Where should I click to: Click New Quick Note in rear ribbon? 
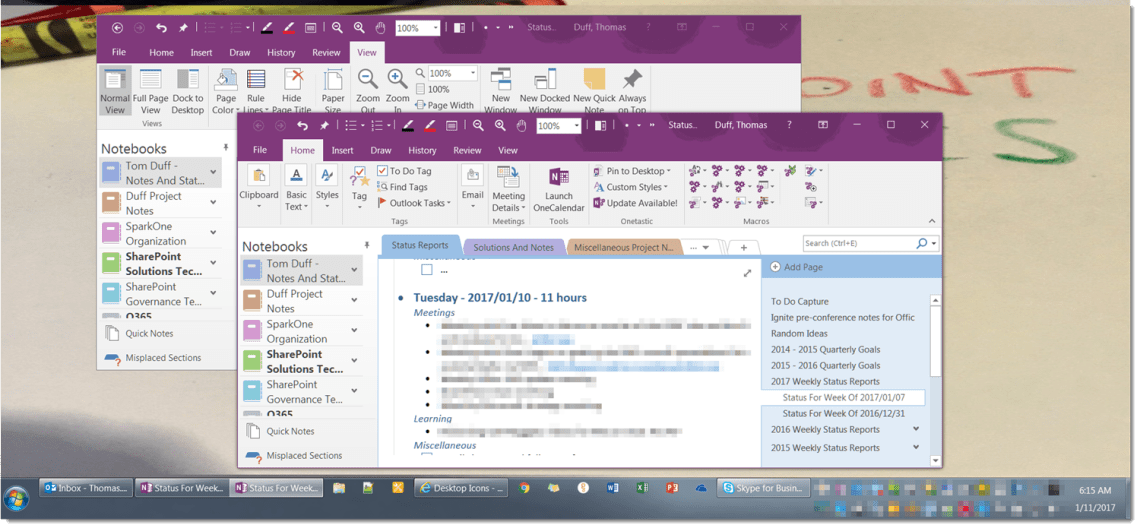tap(594, 92)
